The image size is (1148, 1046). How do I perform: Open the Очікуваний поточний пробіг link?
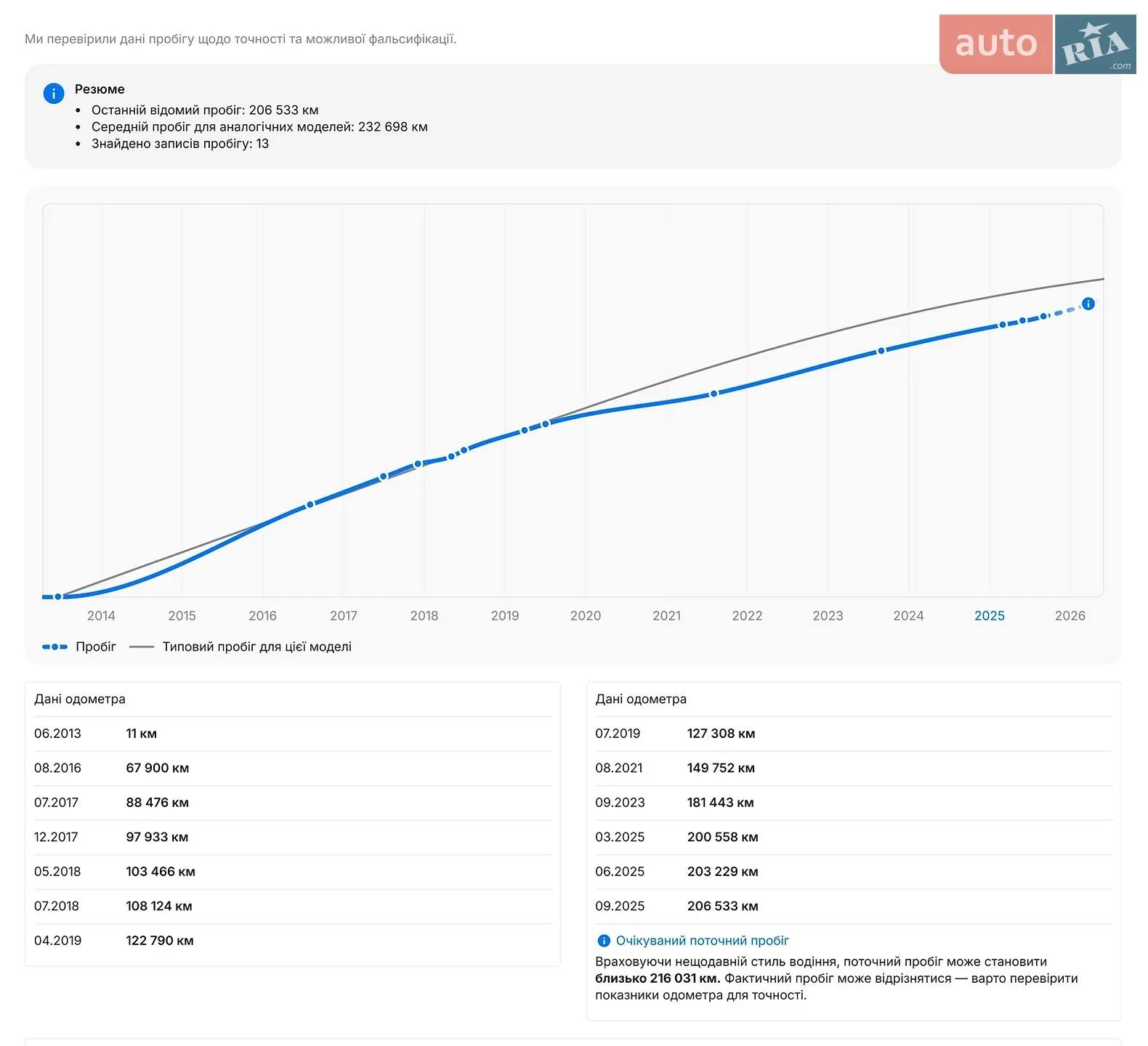[702, 941]
